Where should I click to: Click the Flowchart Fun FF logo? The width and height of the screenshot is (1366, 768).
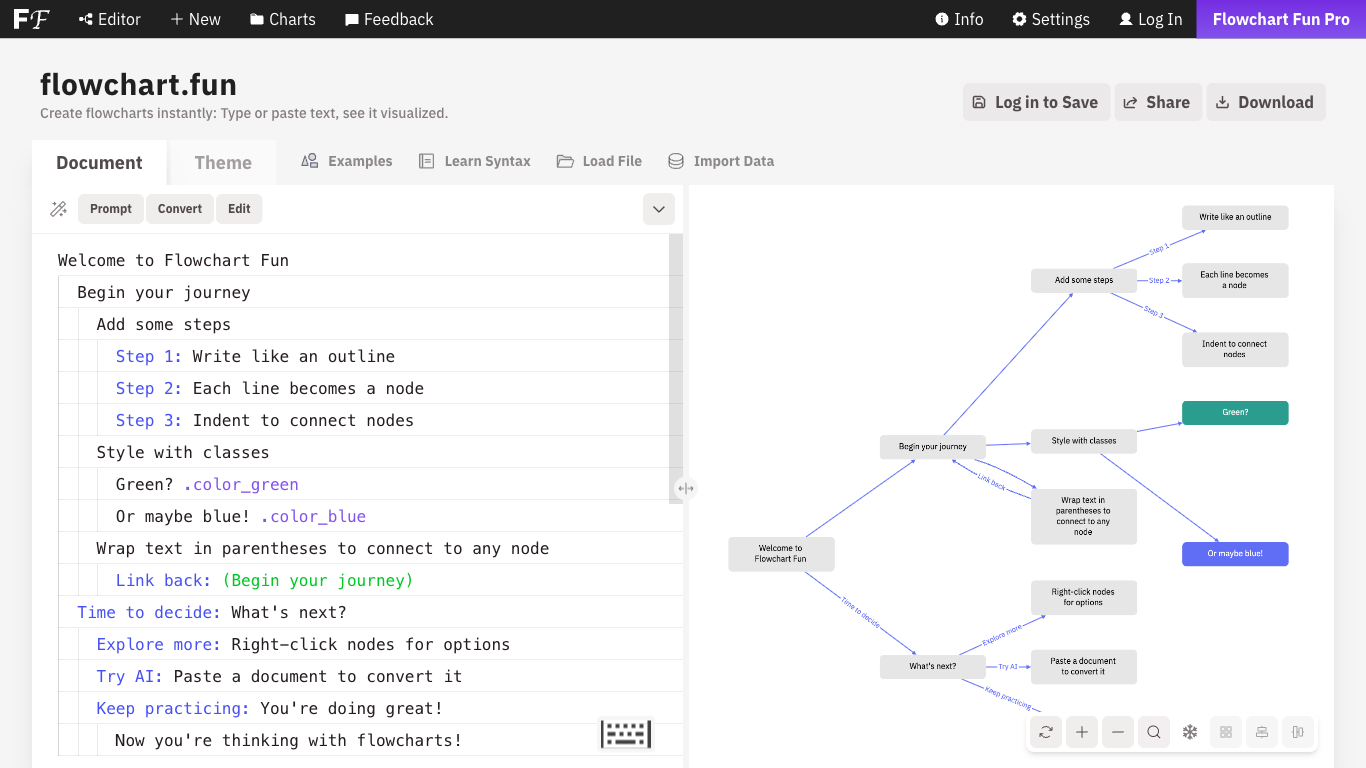click(x=31, y=19)
